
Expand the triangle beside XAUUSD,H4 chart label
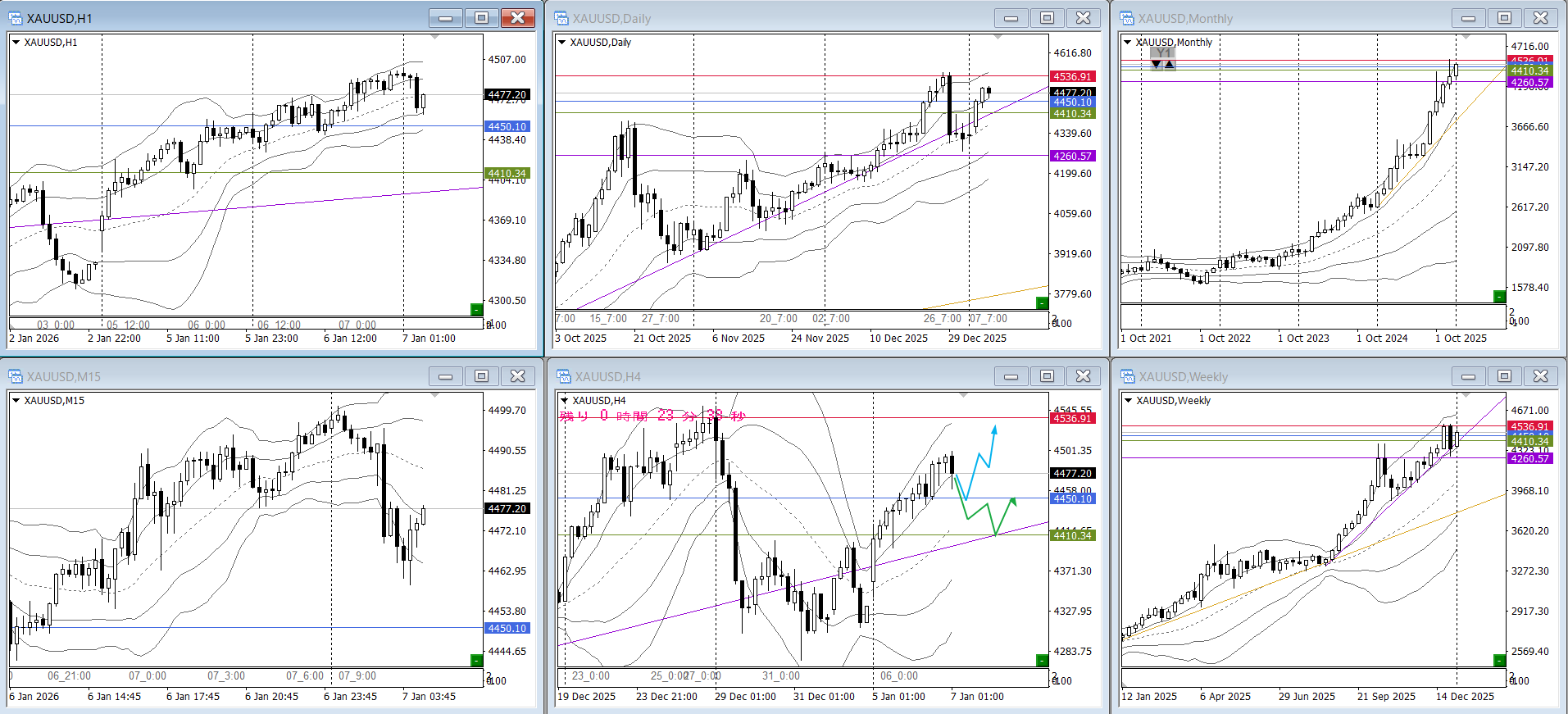(x=564, y=401)
